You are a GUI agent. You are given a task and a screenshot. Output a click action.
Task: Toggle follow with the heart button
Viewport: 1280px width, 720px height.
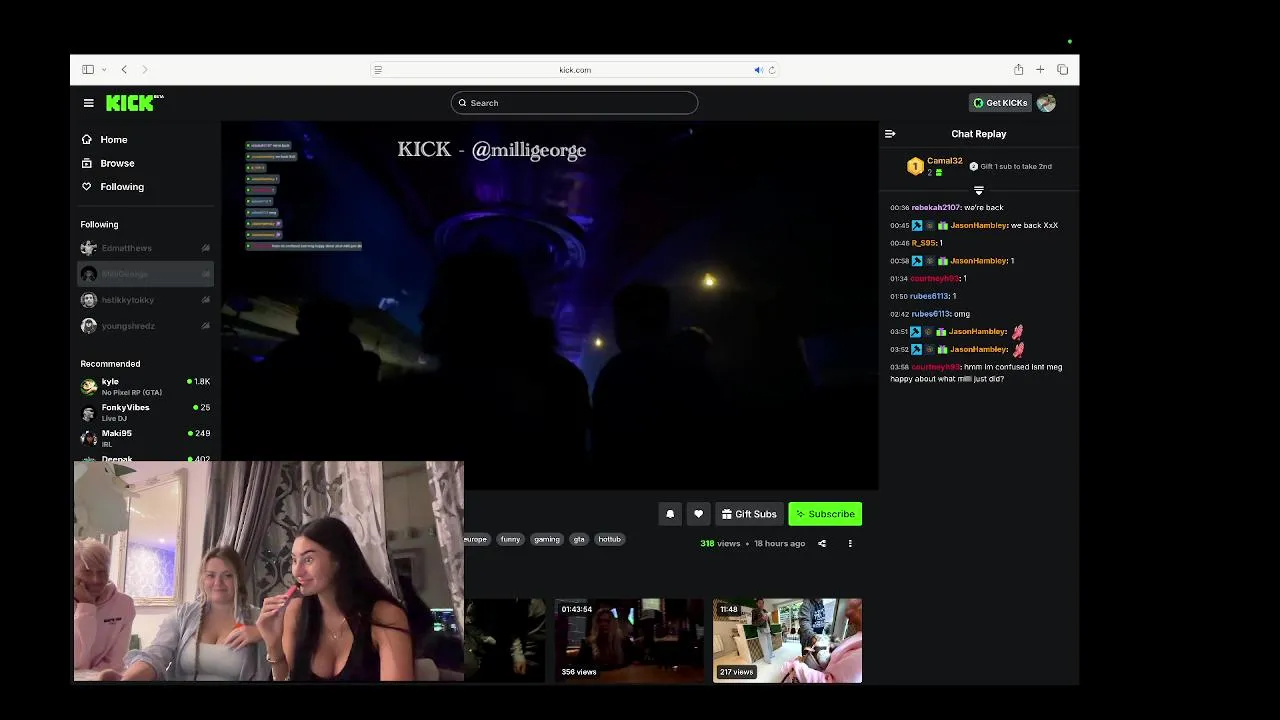click(x=698, y=514)
